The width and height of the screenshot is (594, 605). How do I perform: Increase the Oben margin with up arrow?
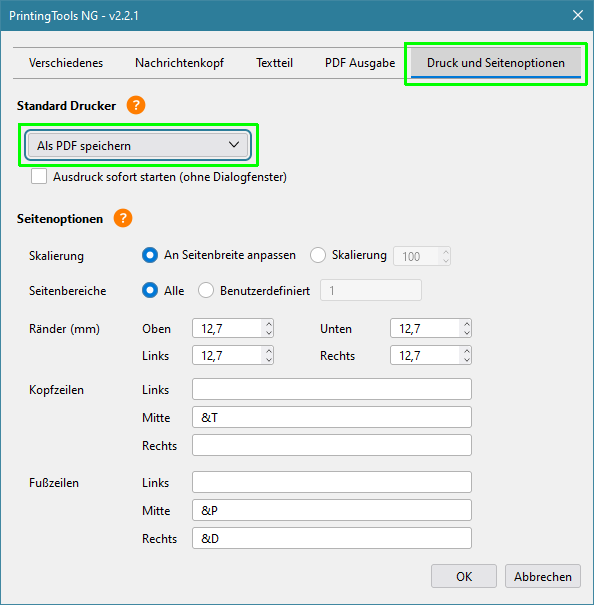269,324
